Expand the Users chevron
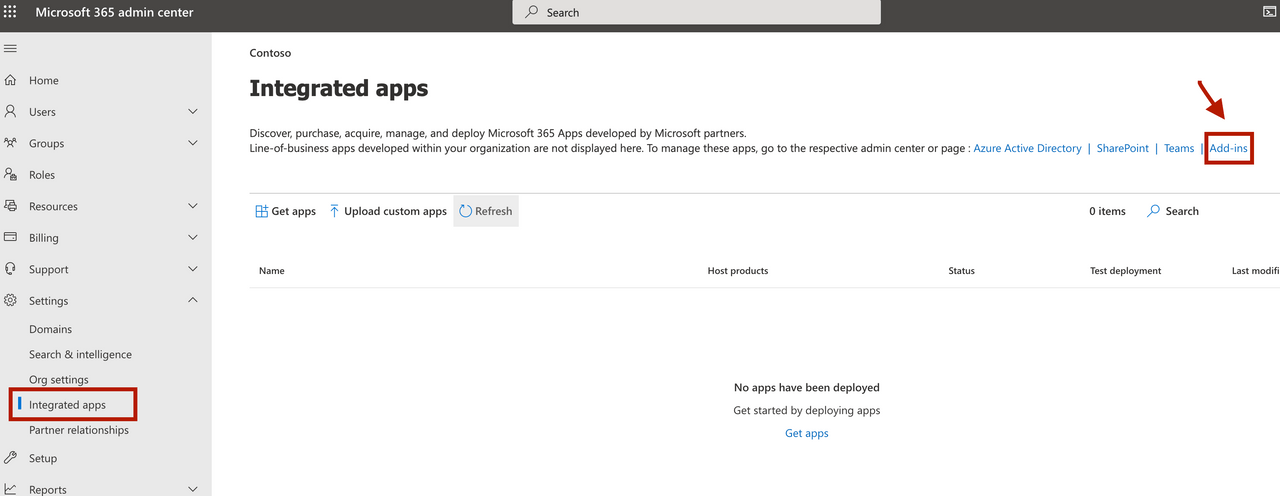The image size is (1280, 496). (x=193, y=112)
